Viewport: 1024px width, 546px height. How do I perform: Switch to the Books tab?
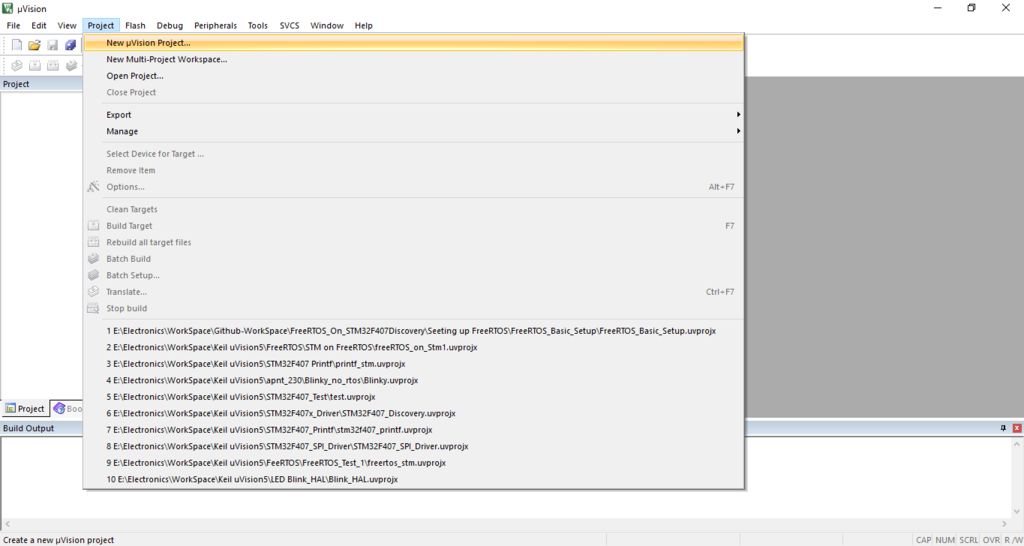point(67,409)
